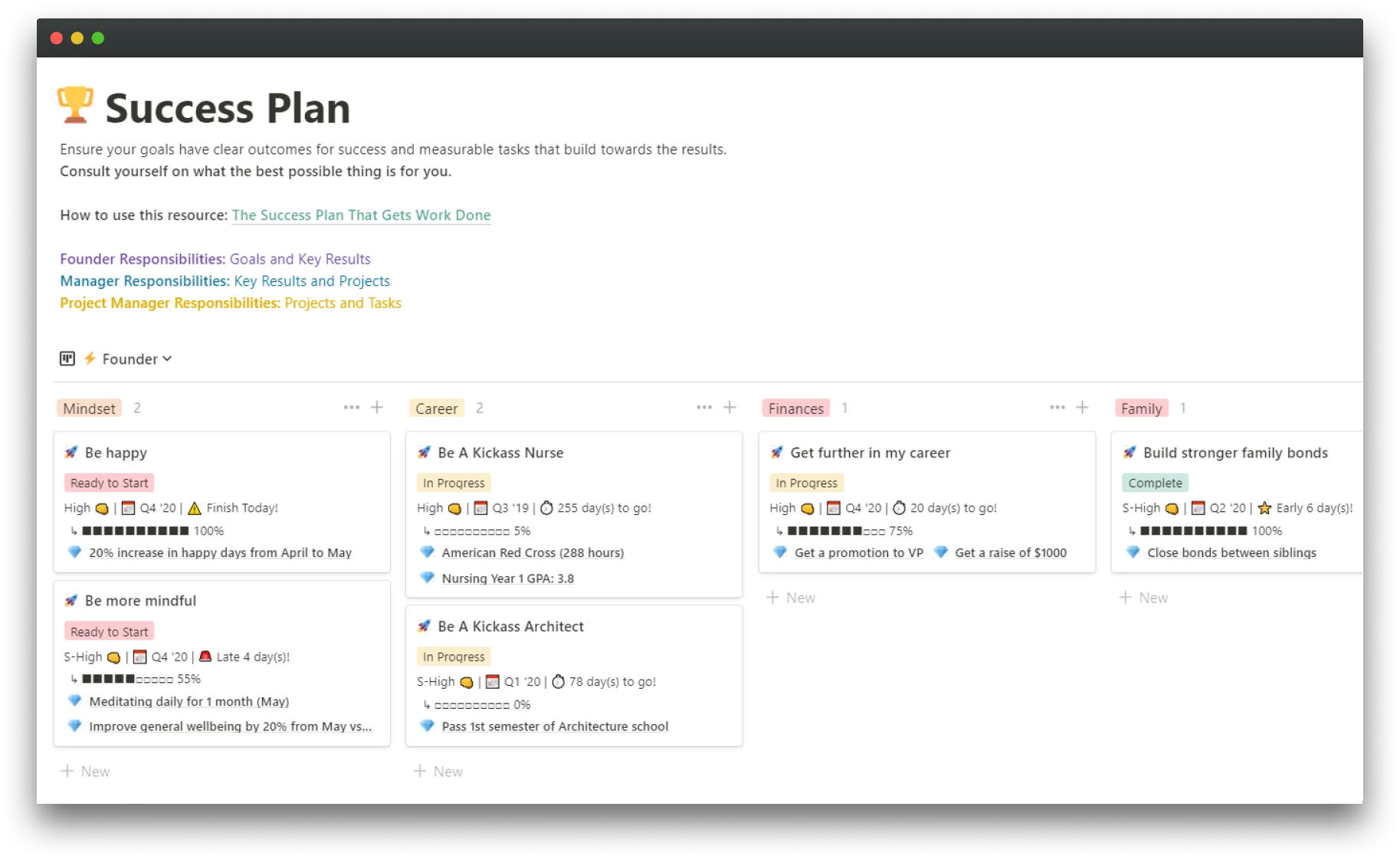
Task: Add a card with Mindset column plus icon
Action: 377,408
